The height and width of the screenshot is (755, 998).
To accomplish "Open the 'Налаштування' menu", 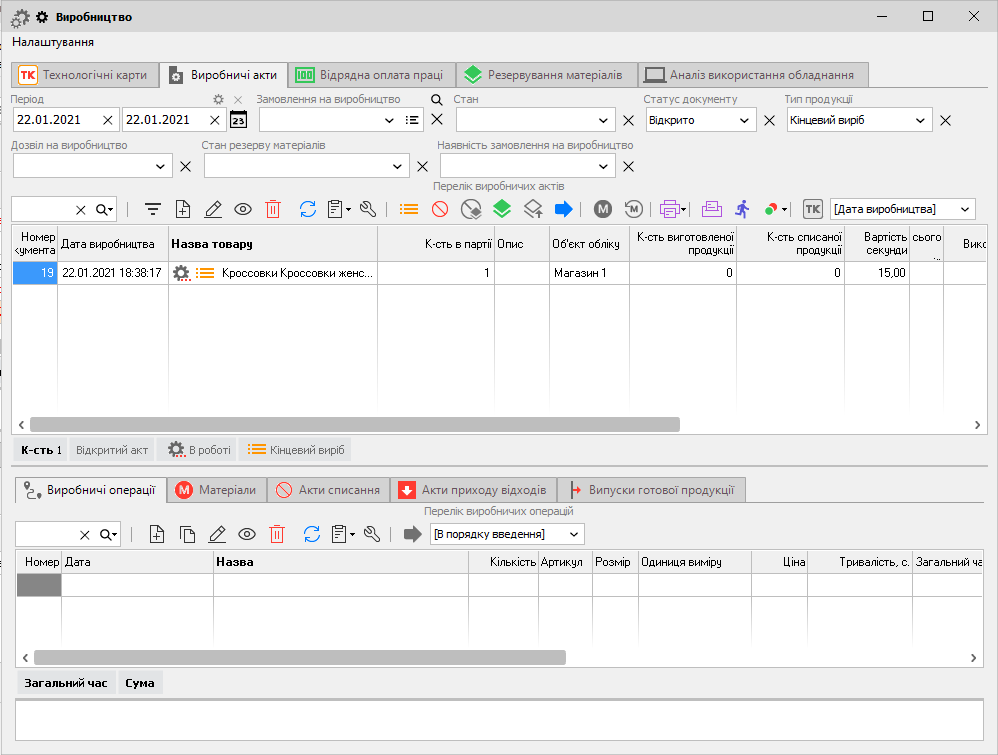I will [53, 43].
